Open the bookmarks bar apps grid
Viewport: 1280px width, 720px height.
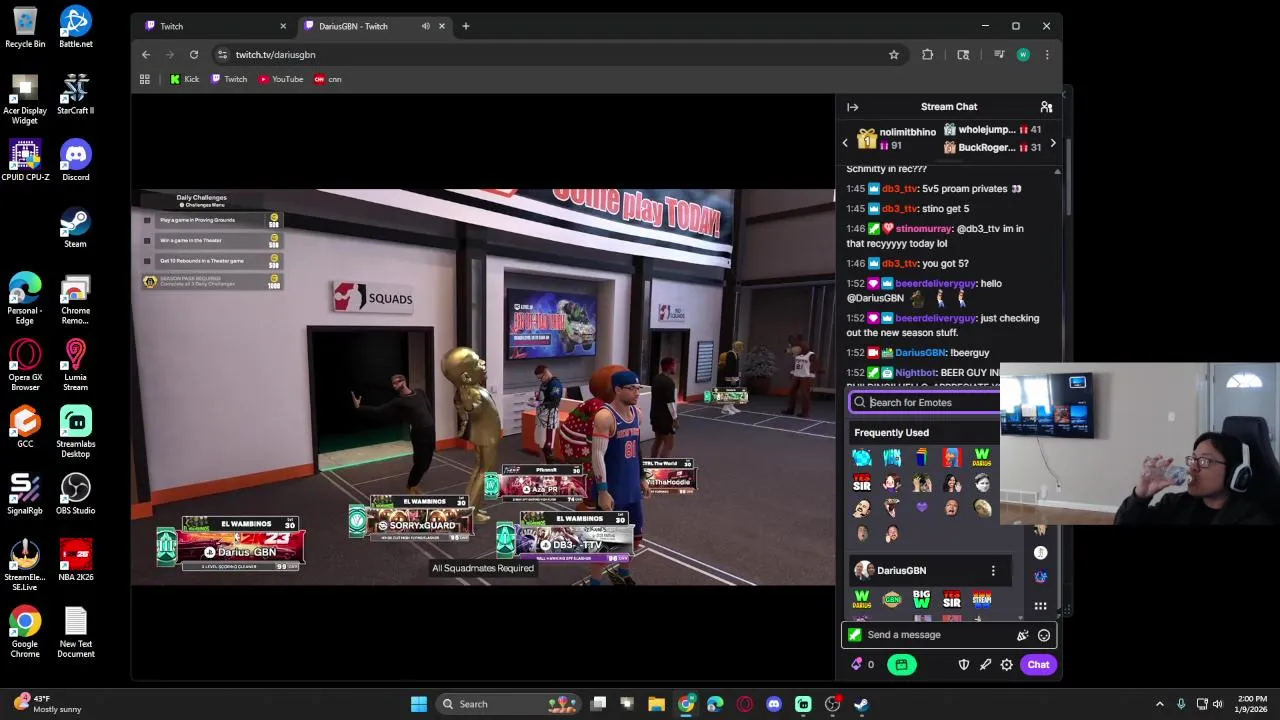pos(145,79)
